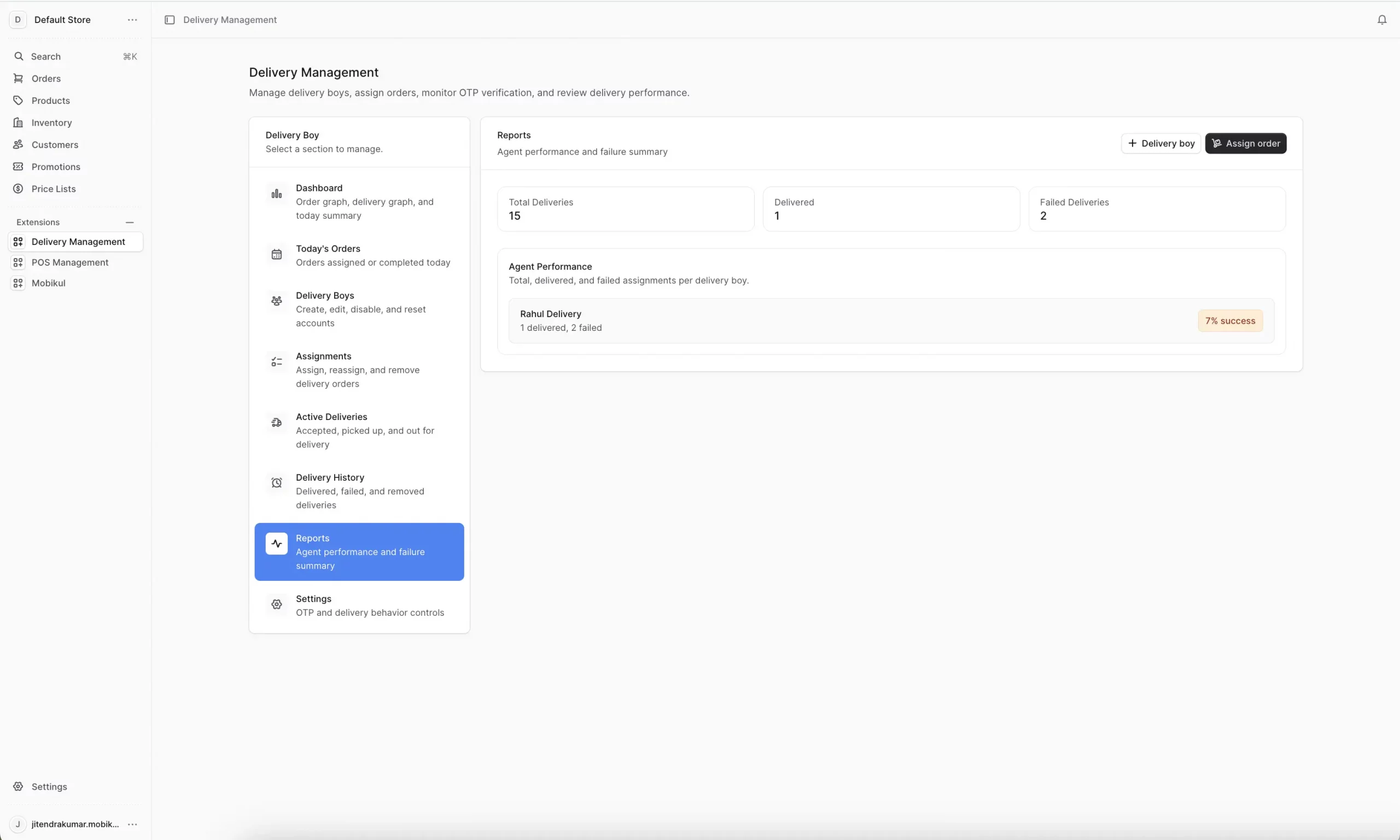Click the Products tag icon
This screenshot has width=1400, height=840.
coord(18,101)
